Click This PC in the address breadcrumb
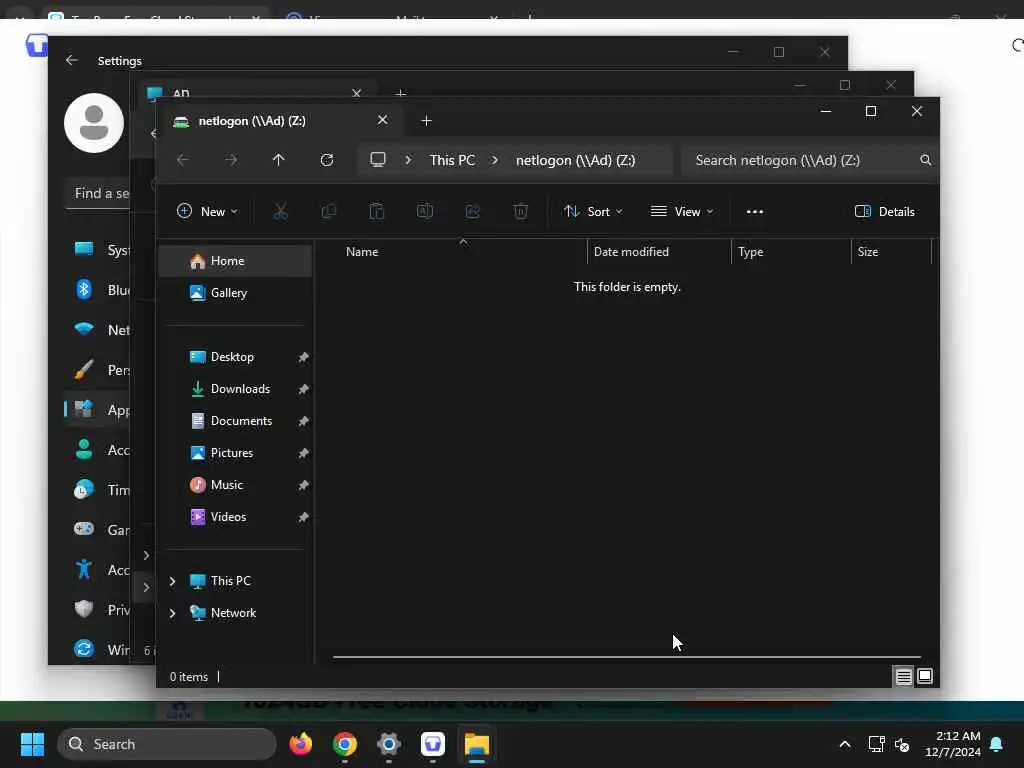This screenshot has width=1024, height=768. pyautogui.click(x=452, y=160)
